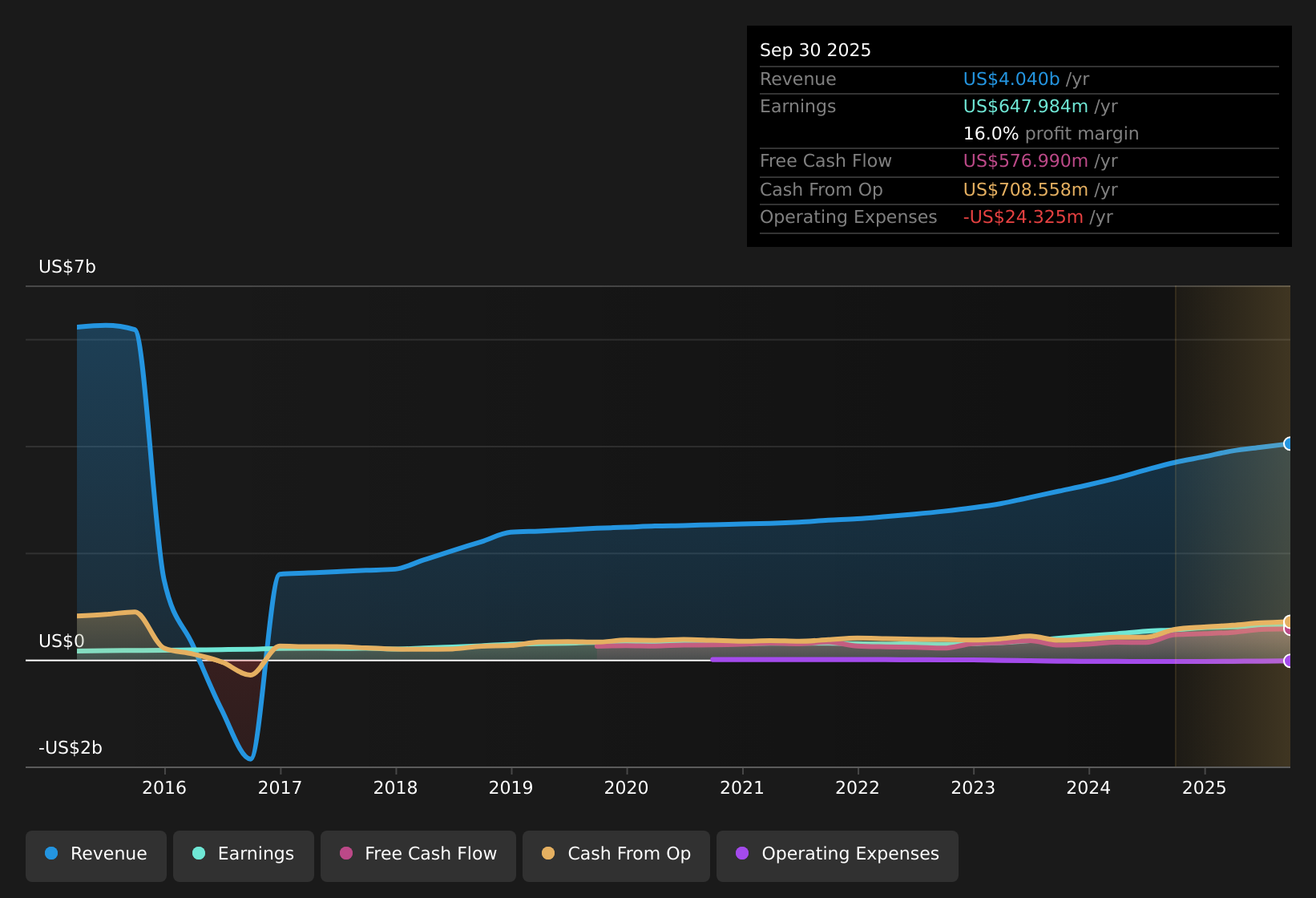Viewport: 1316px width, 898px height.
Task: Click the orange Cash From Op endpoint marker
Action: click(1286, 621)
